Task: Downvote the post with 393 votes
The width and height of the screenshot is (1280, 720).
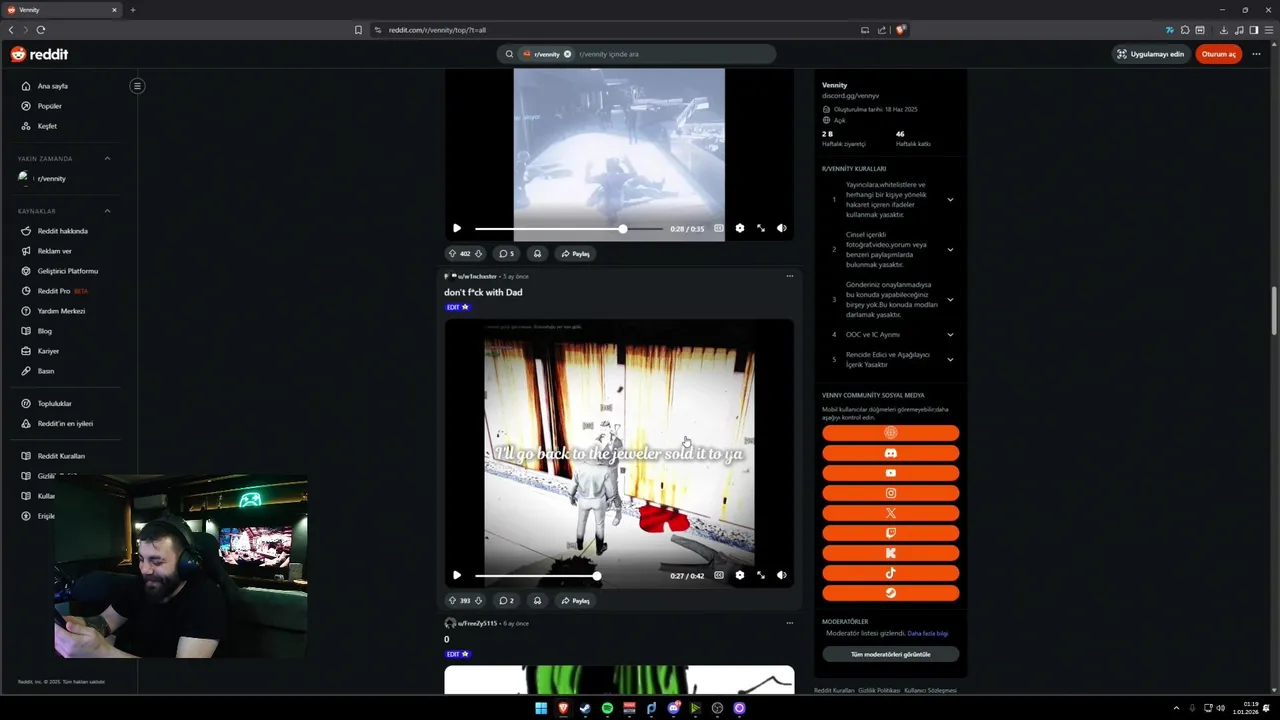Action: 478,601
